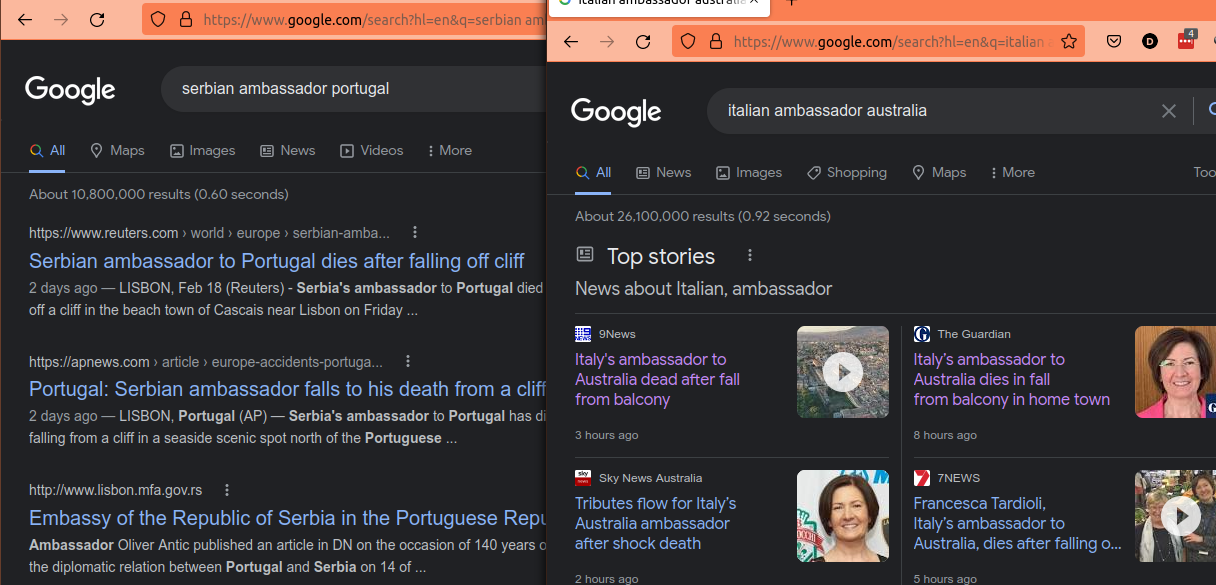Open Embassy of the Republic of Serbia link
The width and height of the screenshot is (1216, 585).
pos(287,518)
